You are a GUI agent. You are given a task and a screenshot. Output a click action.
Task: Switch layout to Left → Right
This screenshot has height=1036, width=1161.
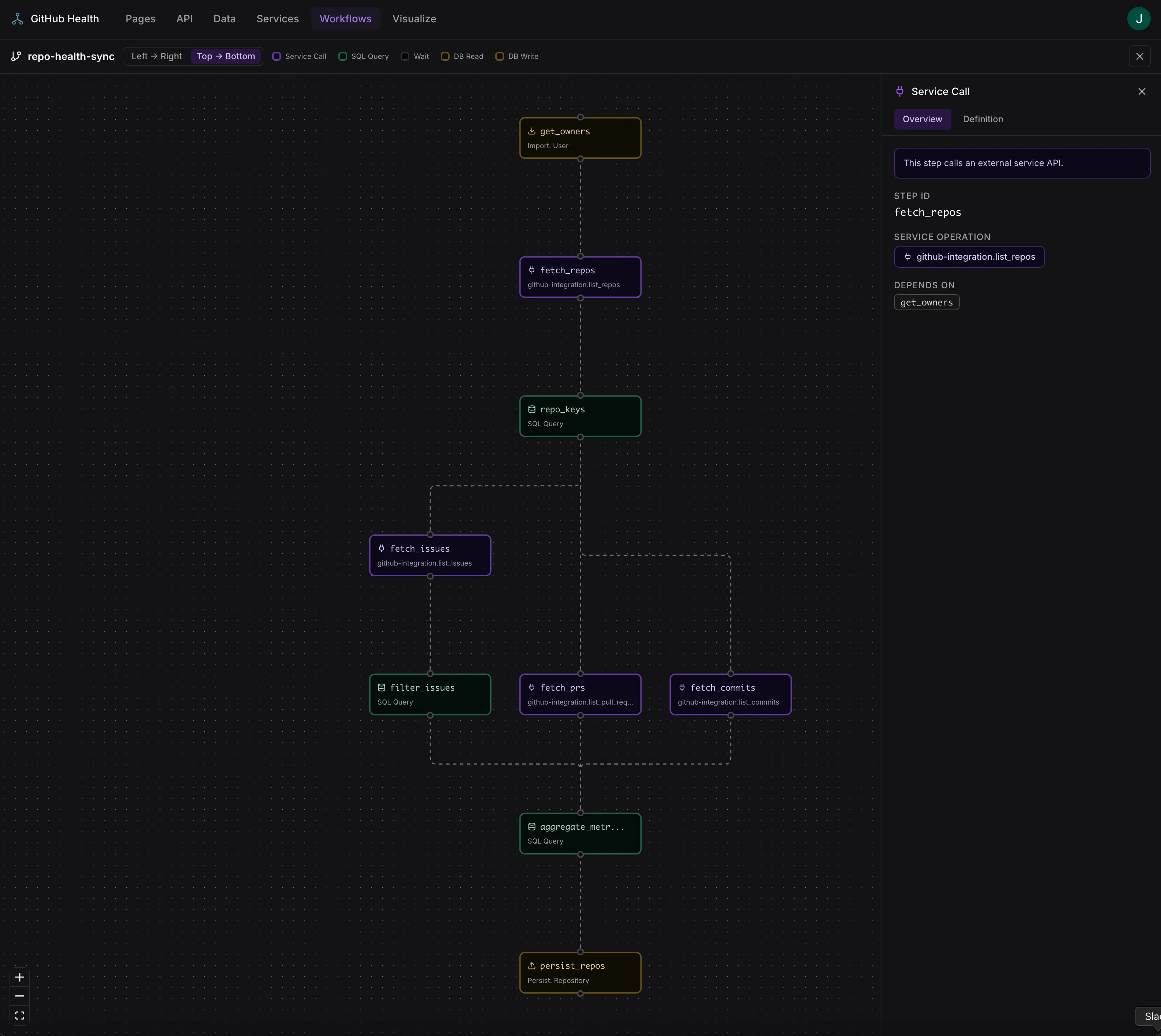(x=157, y=56)
